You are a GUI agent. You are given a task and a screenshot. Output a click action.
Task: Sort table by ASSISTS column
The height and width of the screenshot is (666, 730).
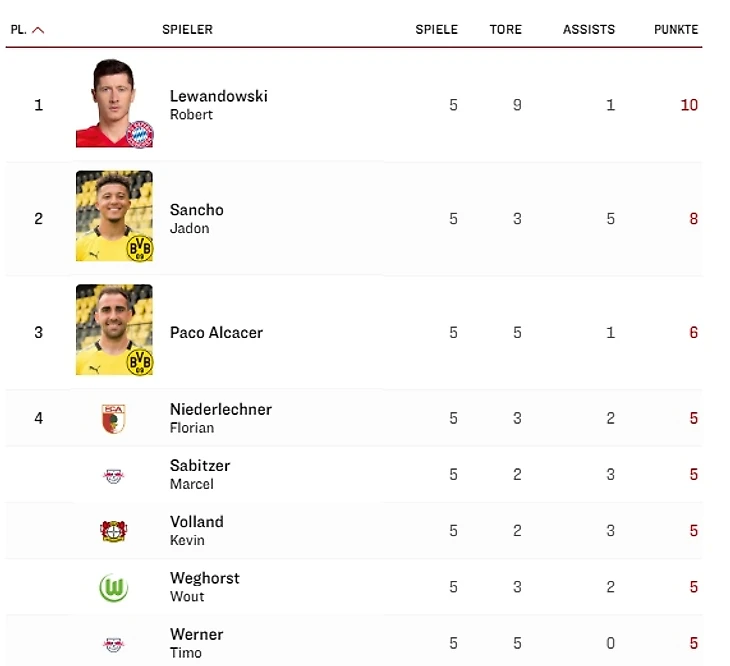coord(589,30)
